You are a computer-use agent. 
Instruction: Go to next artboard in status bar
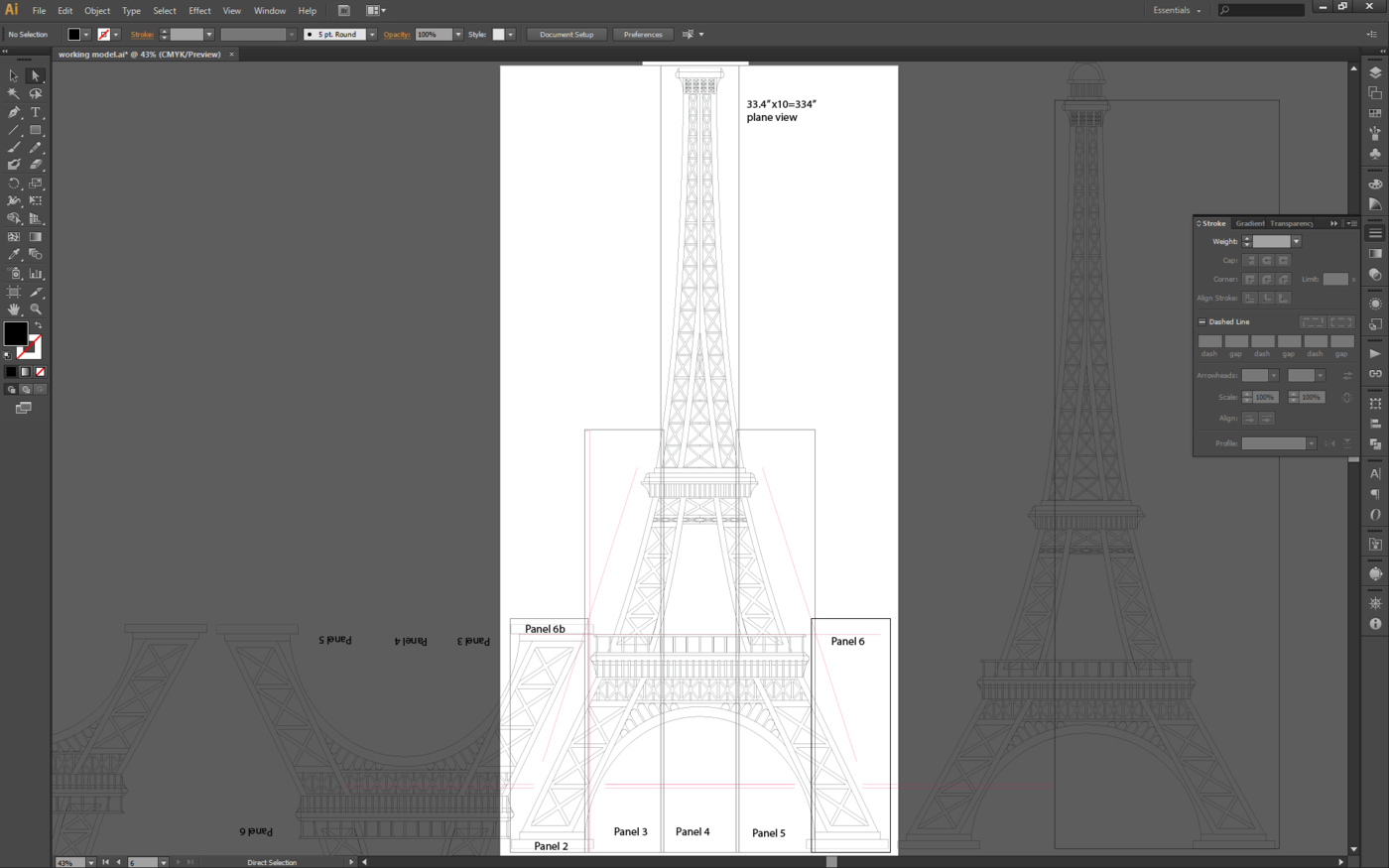click(x=179, y=862)
